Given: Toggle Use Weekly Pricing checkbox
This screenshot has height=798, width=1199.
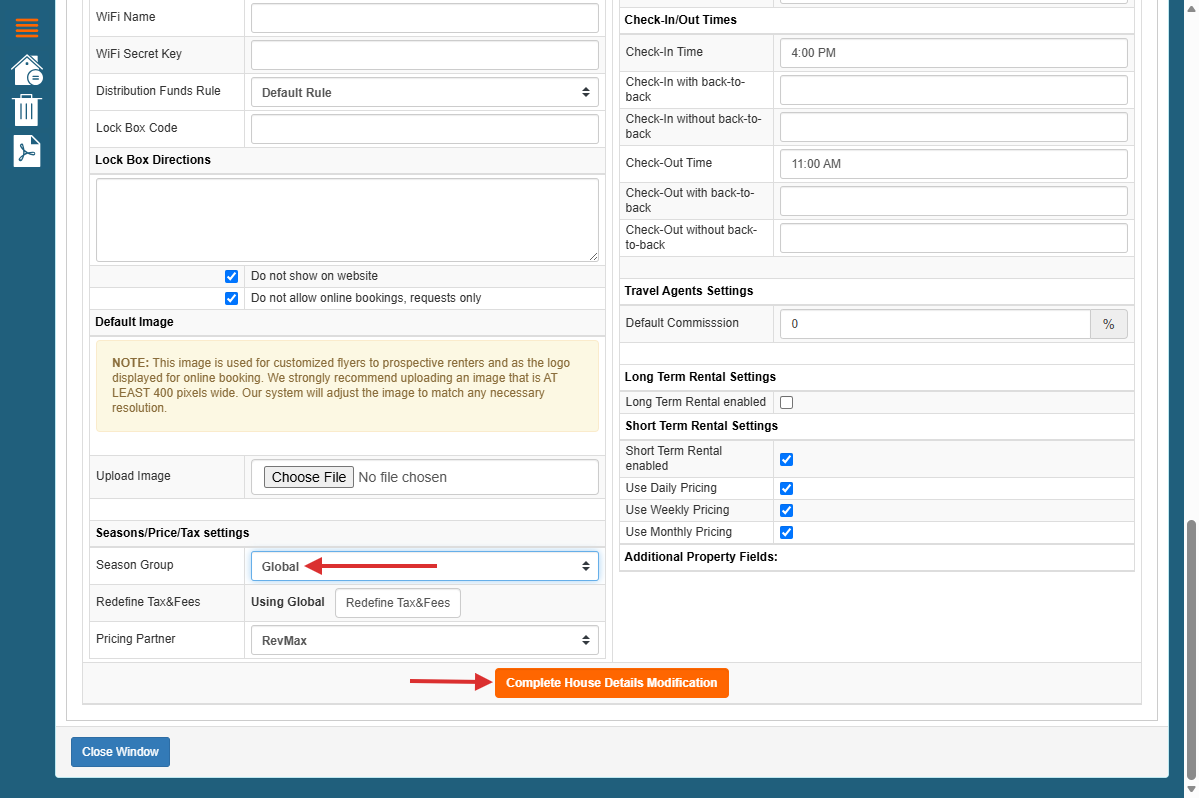Looking at the screenshot, I should click(x=786, y=511).
